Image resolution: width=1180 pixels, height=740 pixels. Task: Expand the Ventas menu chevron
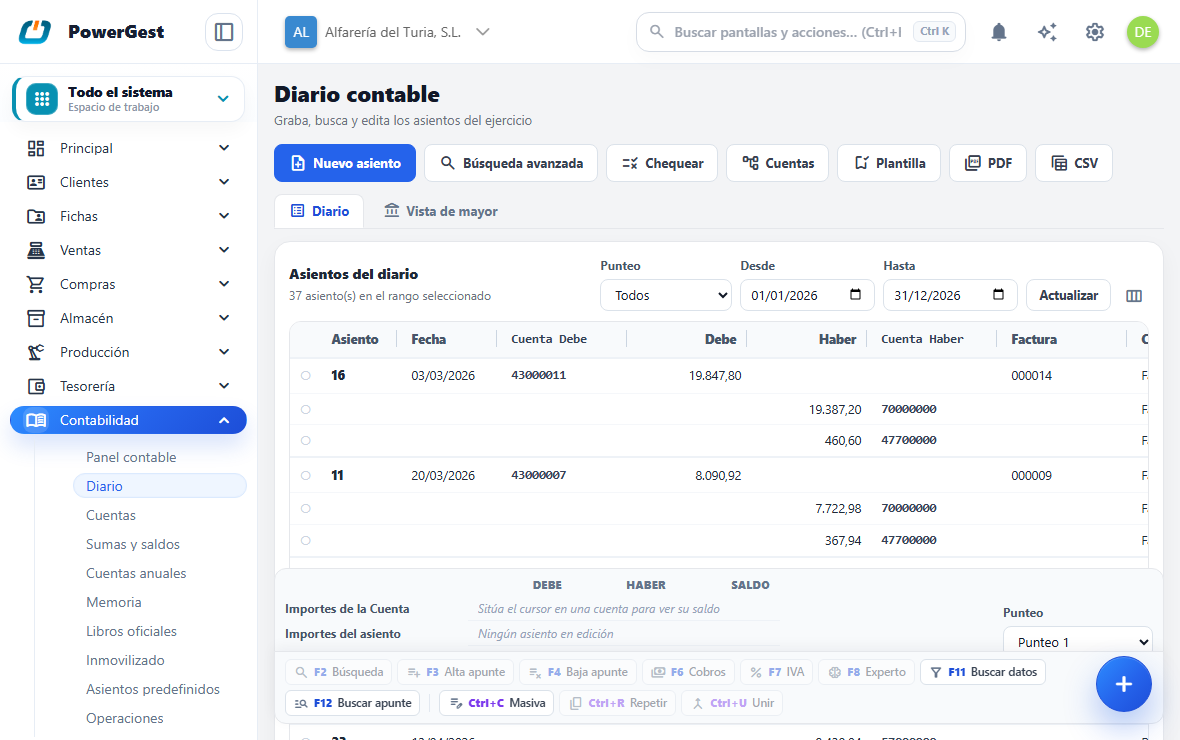coord(224,250)
